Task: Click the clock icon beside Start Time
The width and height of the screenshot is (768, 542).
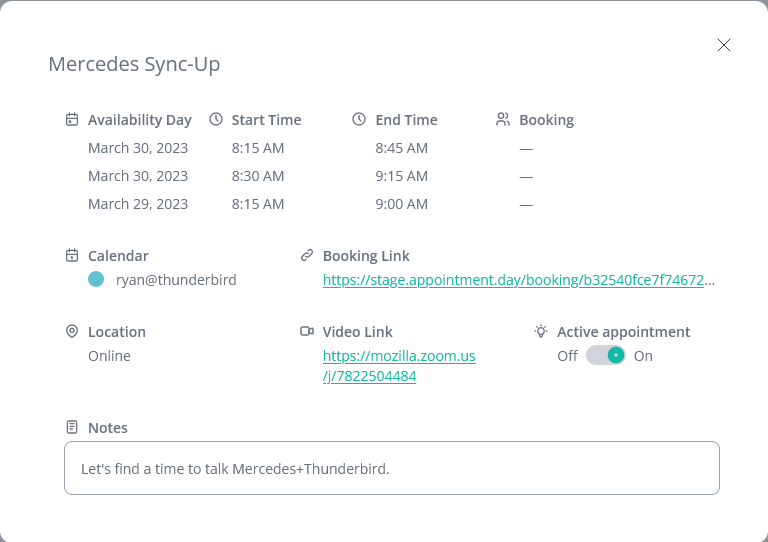Action: [216, 120]
